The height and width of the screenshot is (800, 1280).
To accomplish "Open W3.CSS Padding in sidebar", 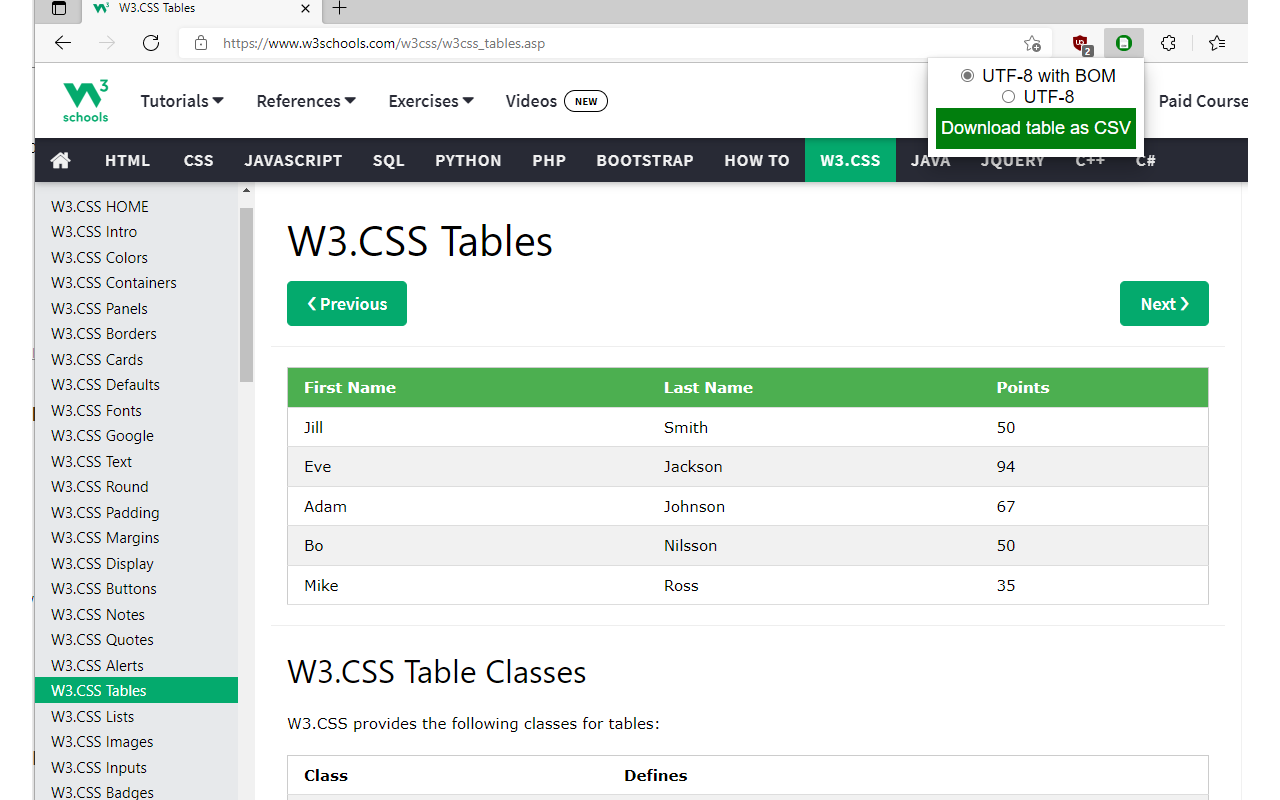I will pyautogui.click(x=136, y=513).
